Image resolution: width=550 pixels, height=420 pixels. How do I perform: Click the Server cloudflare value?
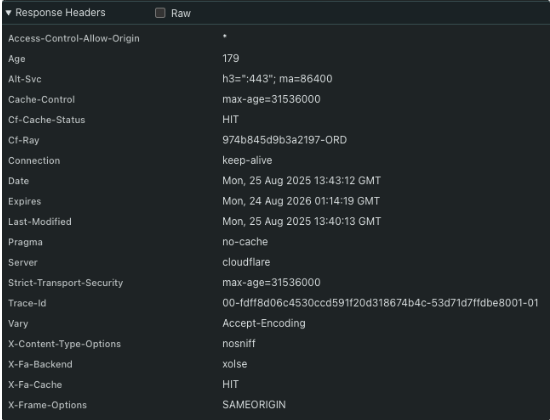coord(246,262)
